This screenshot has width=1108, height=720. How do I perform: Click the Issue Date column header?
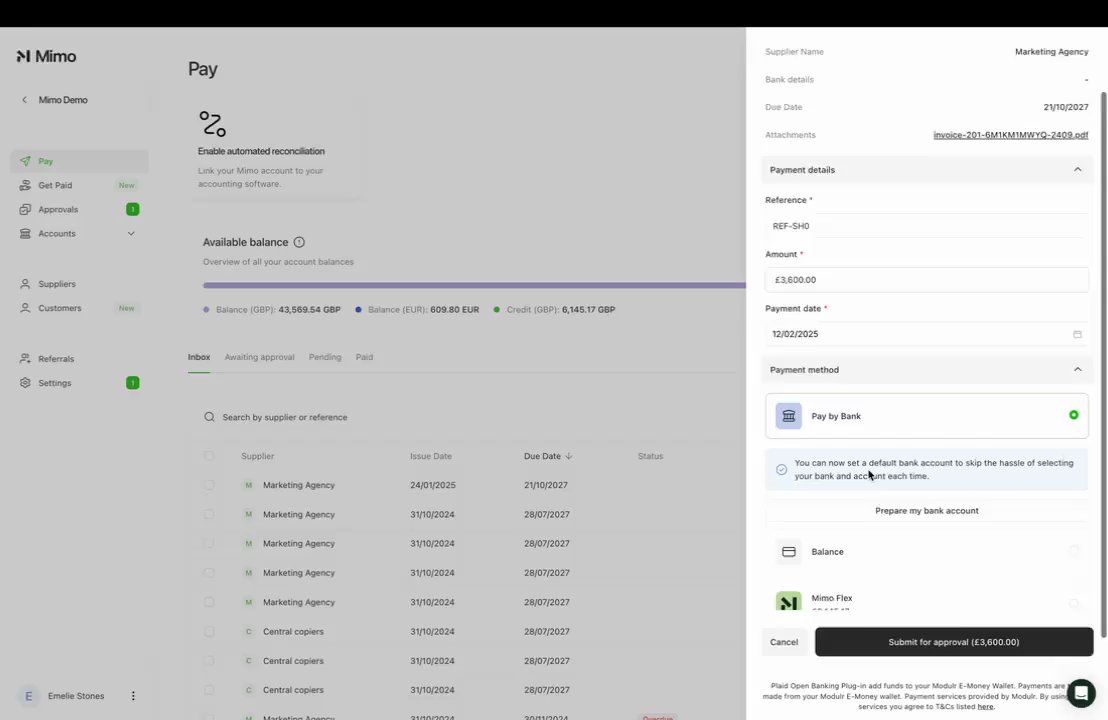pos(430,456)
